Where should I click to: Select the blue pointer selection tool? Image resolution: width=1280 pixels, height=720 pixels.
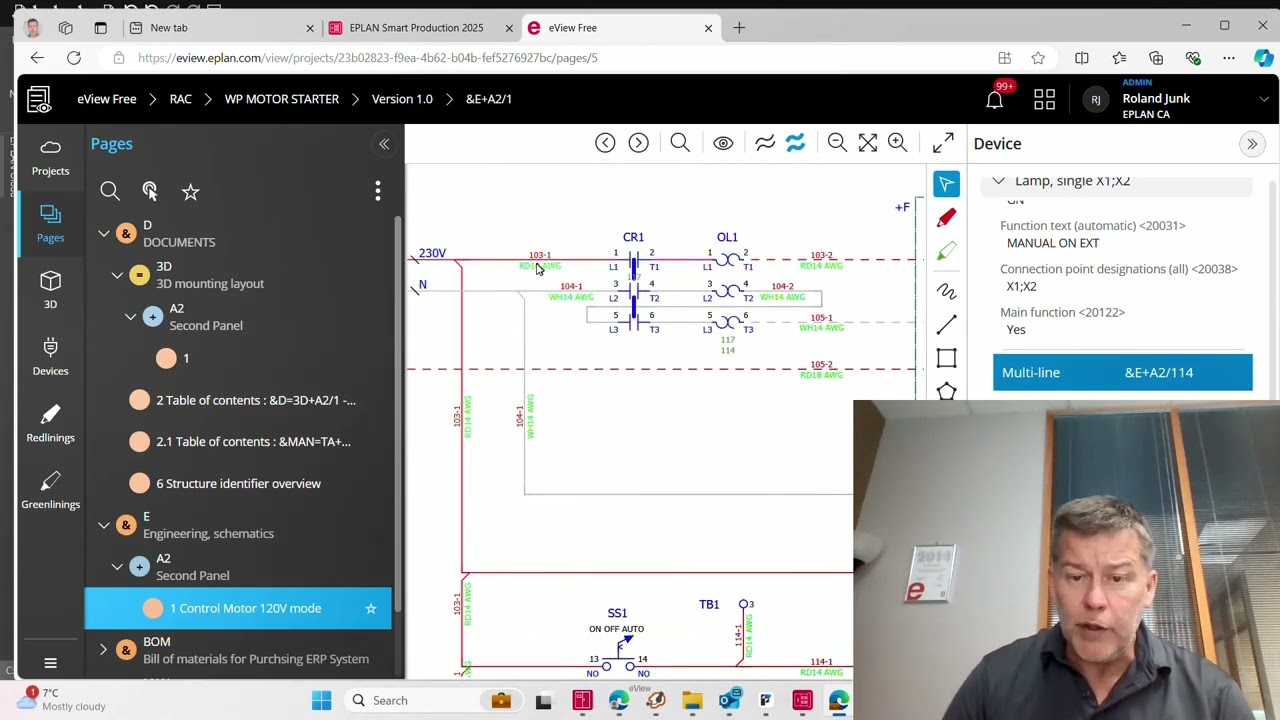click(947, 184)
